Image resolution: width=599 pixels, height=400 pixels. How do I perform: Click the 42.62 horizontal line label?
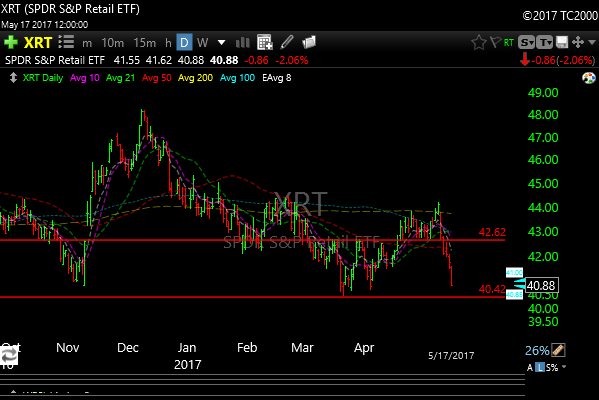pyautogui.click(x=492, y=232)
